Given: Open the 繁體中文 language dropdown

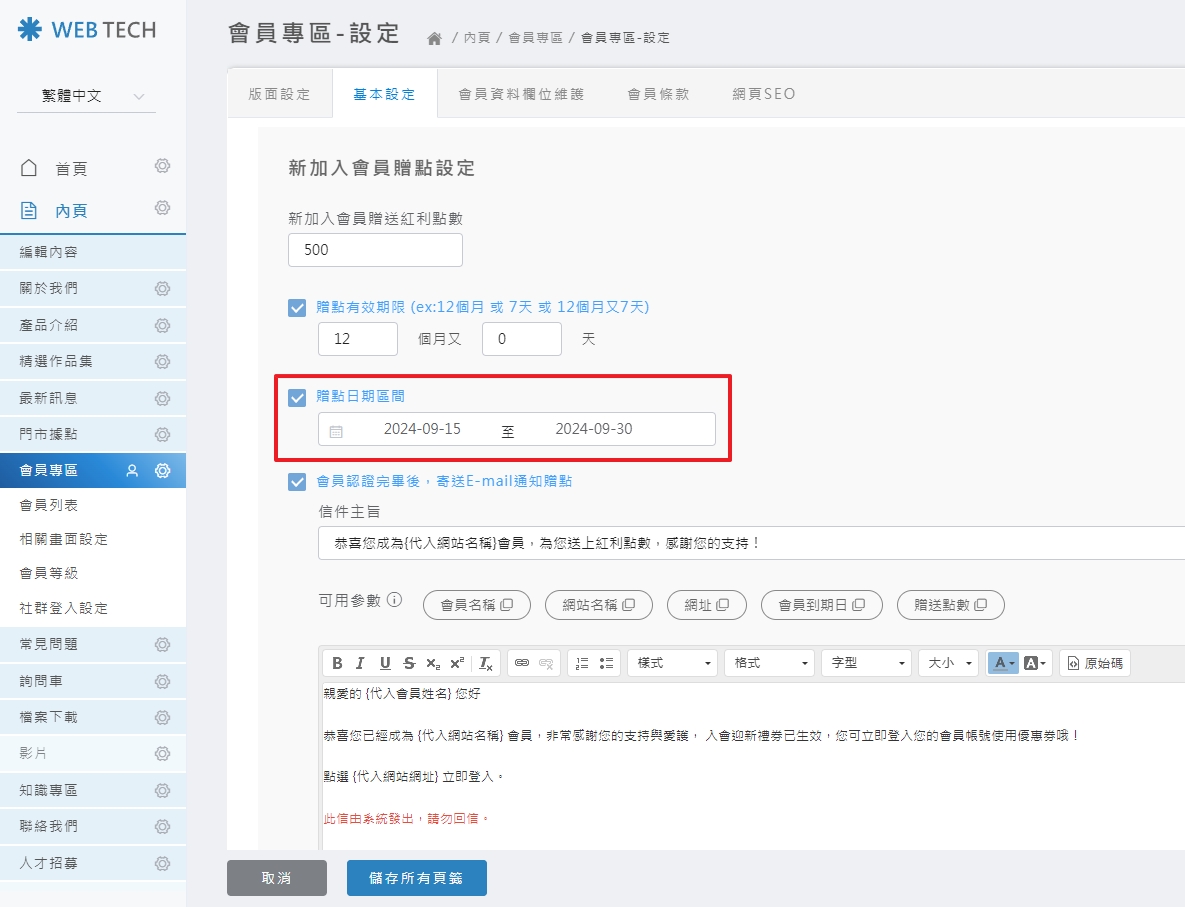Looking at the screenshot, I should click(86, 96).
